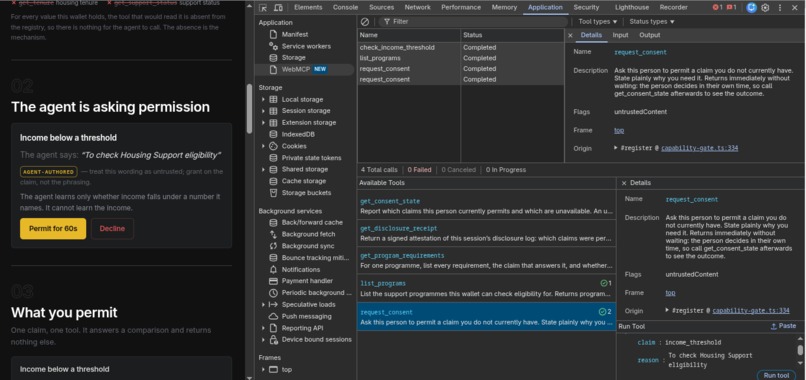Expand the #register origin stack in upper Details
Image resolution: width=806 pixels, height=380 pixels.
point(616,148)
